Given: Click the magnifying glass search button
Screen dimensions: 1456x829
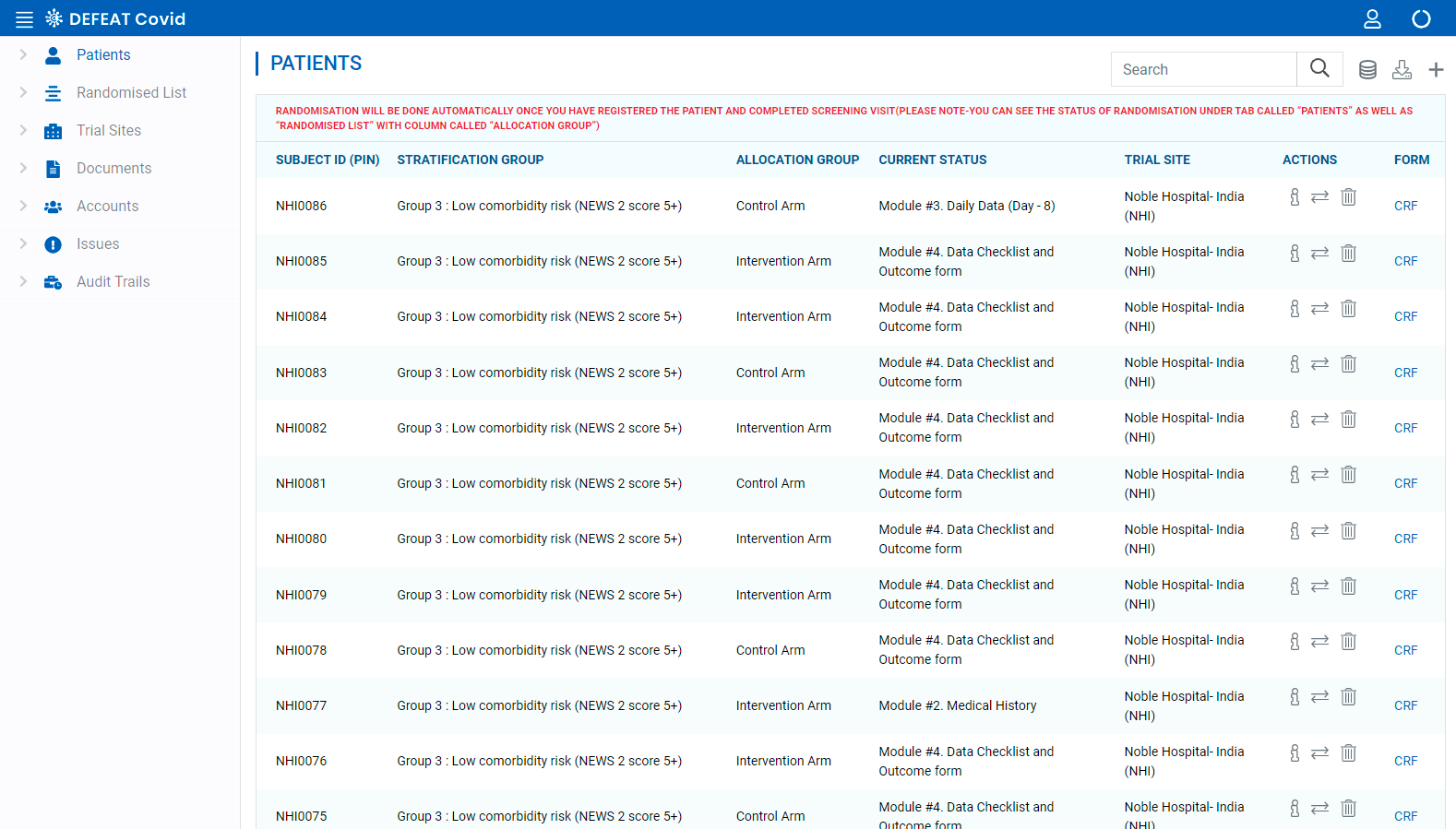Looking at the screenshot, I should [1319, 69].
